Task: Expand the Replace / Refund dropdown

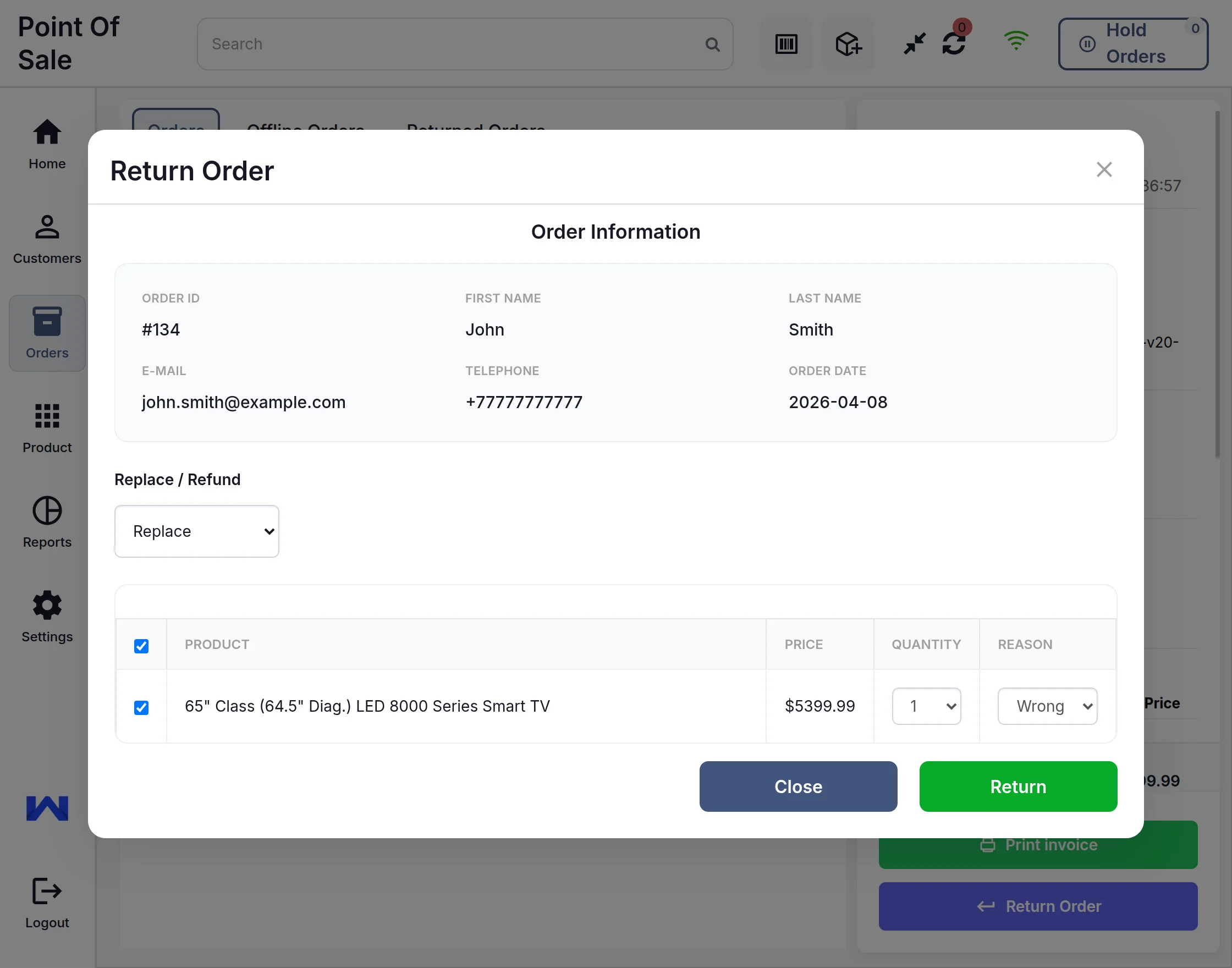Action: 197,531
